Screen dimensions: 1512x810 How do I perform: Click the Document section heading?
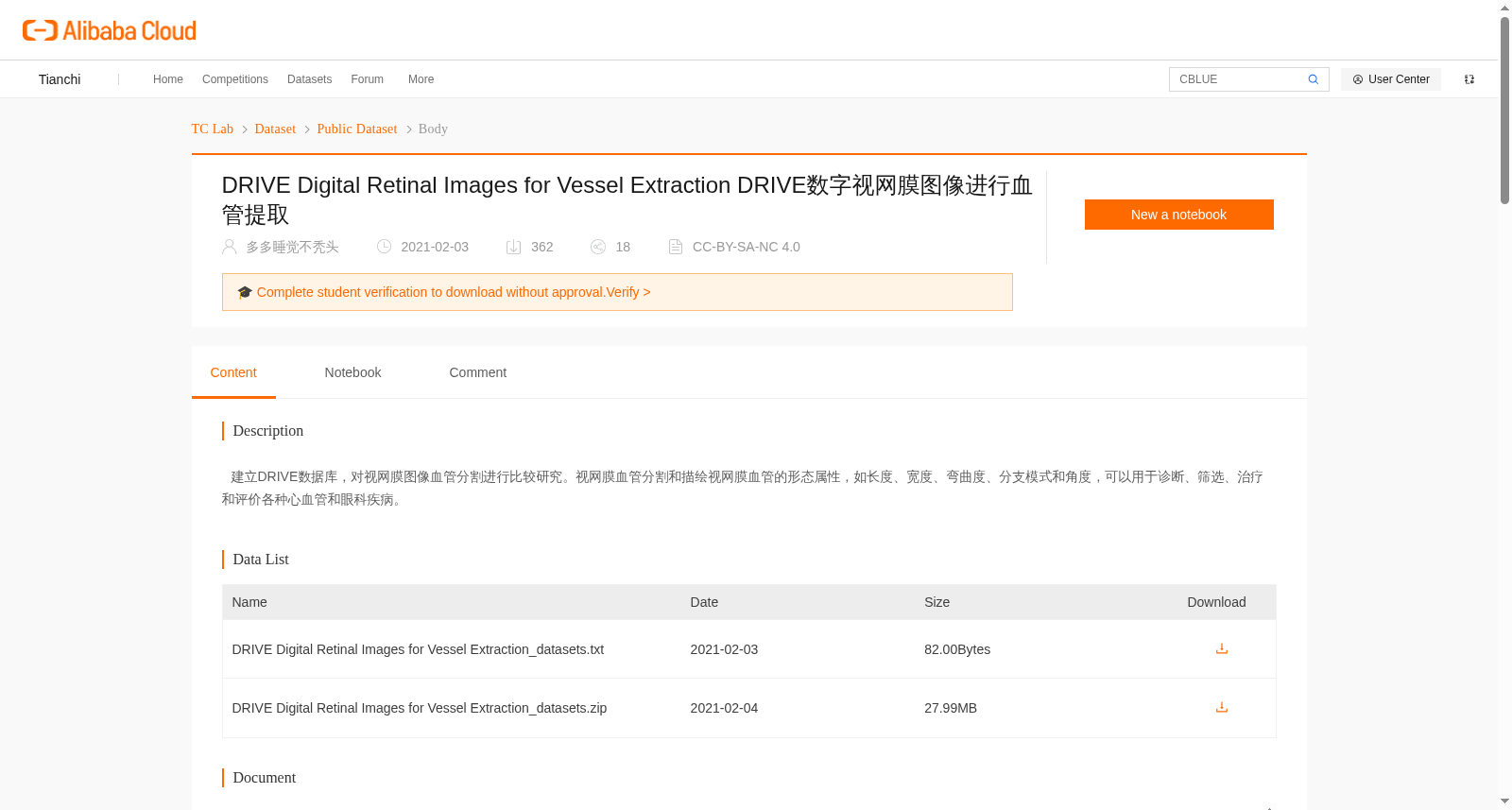[265, 778]
